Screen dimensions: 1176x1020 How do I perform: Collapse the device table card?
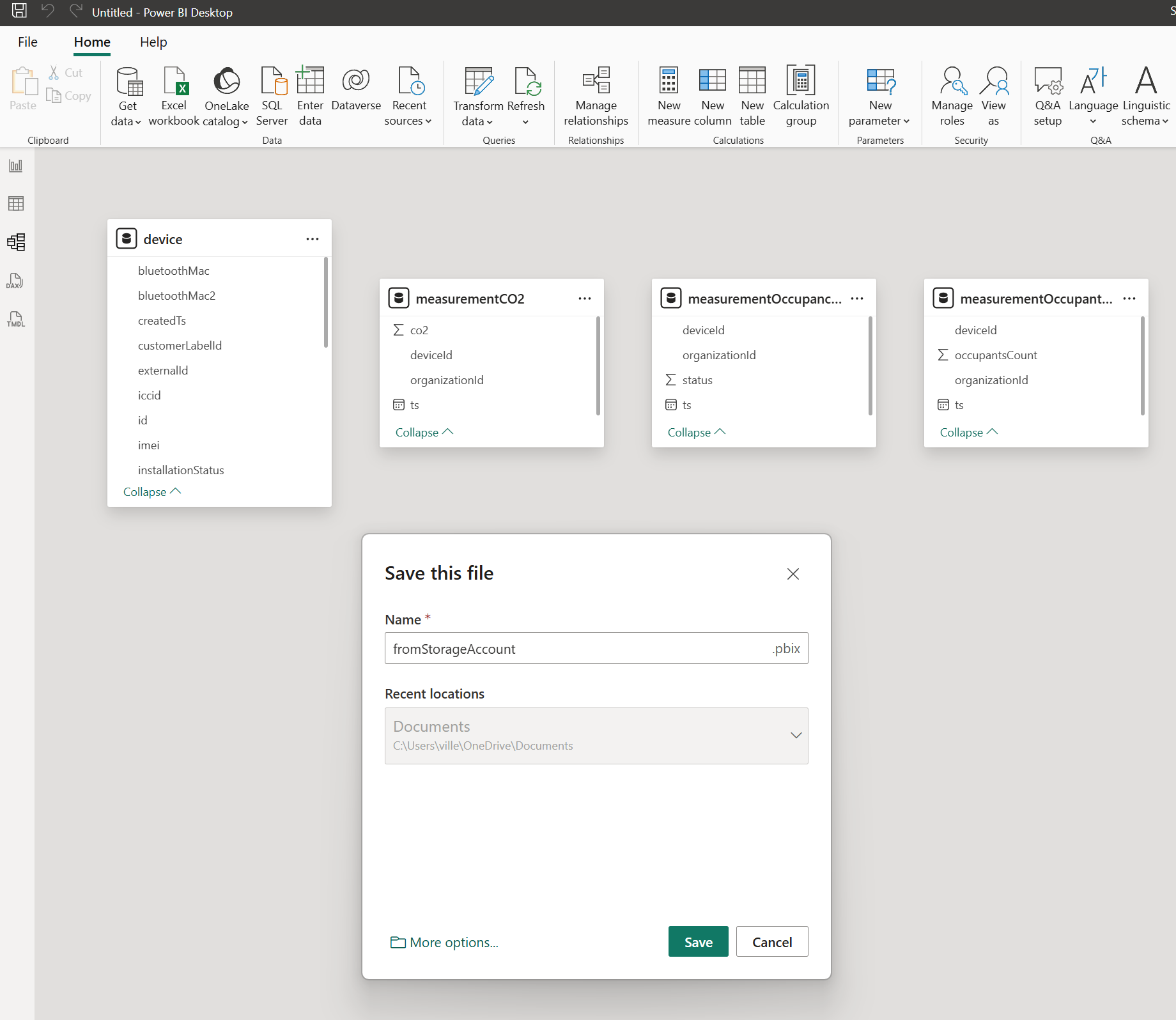151,492
